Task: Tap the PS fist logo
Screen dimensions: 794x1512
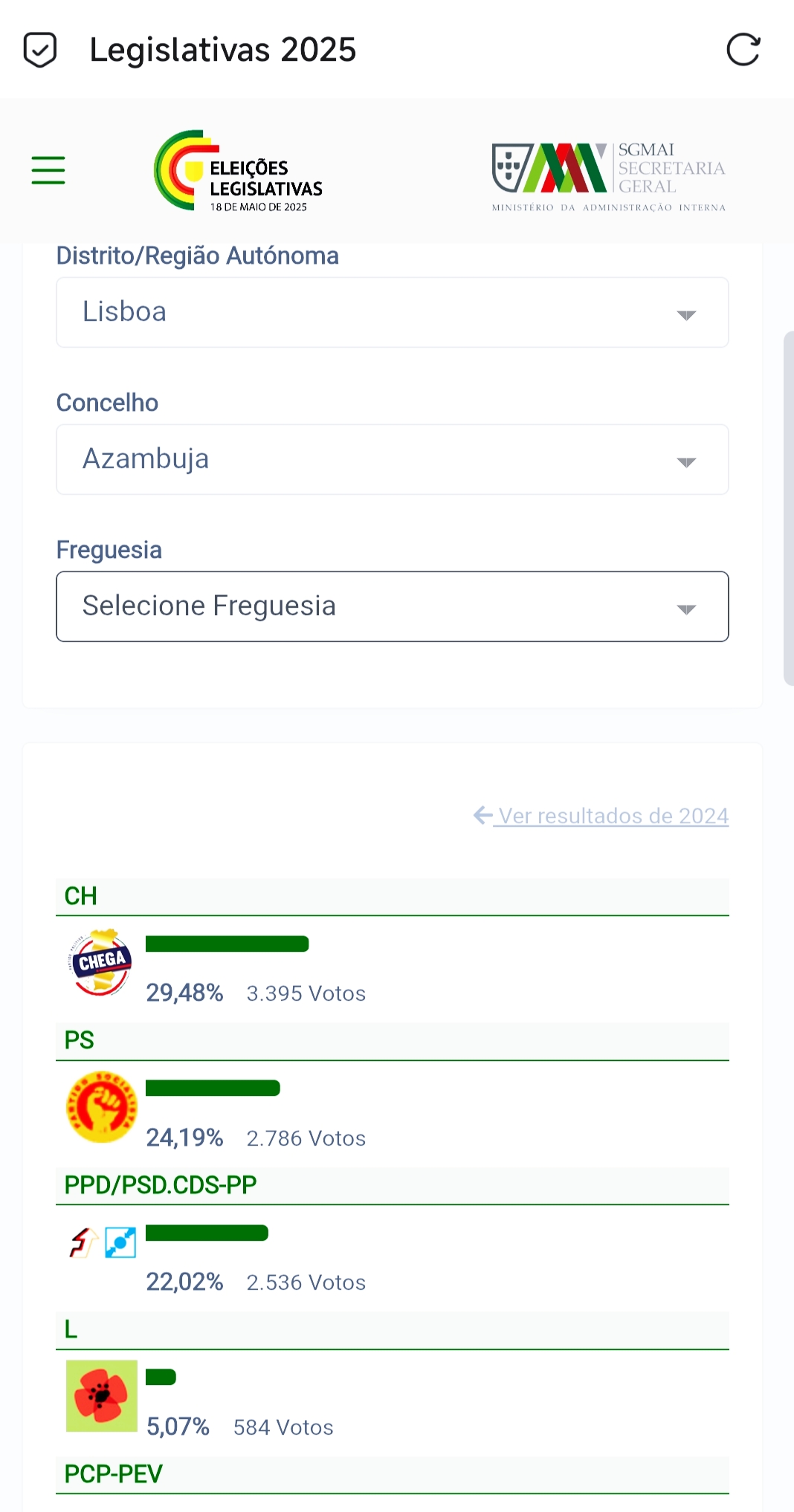Action: point(102,1107)
